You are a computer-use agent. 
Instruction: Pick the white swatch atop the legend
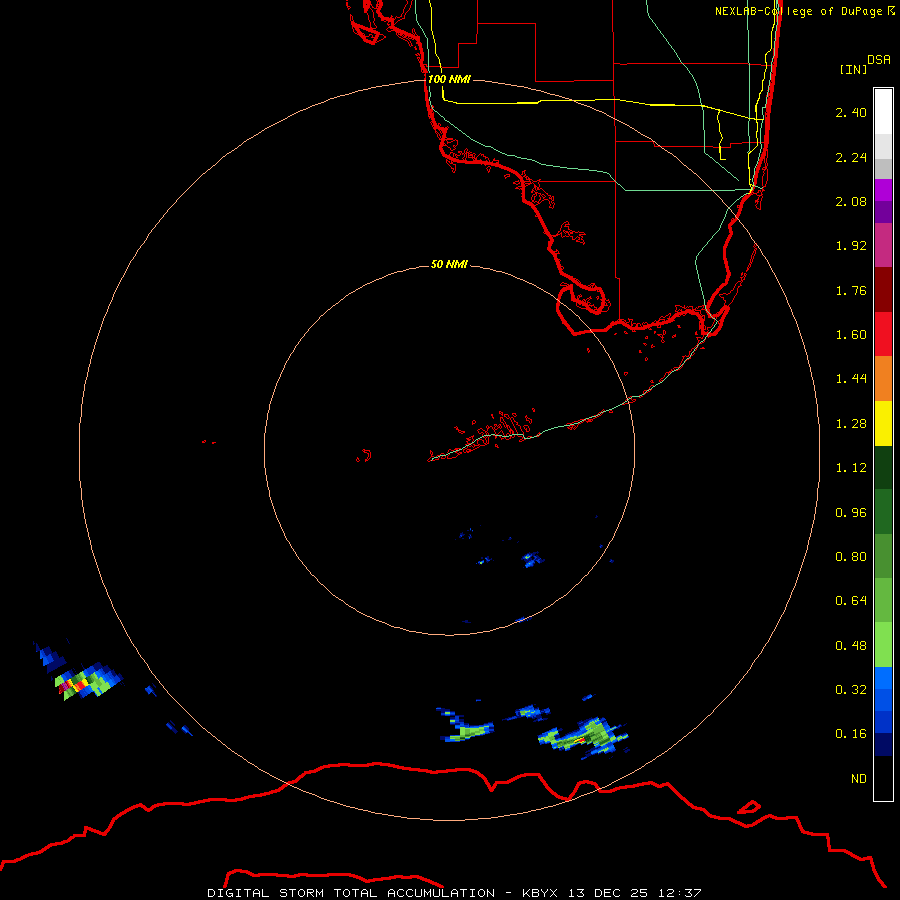pyautogui.click(x=883, y=111)
